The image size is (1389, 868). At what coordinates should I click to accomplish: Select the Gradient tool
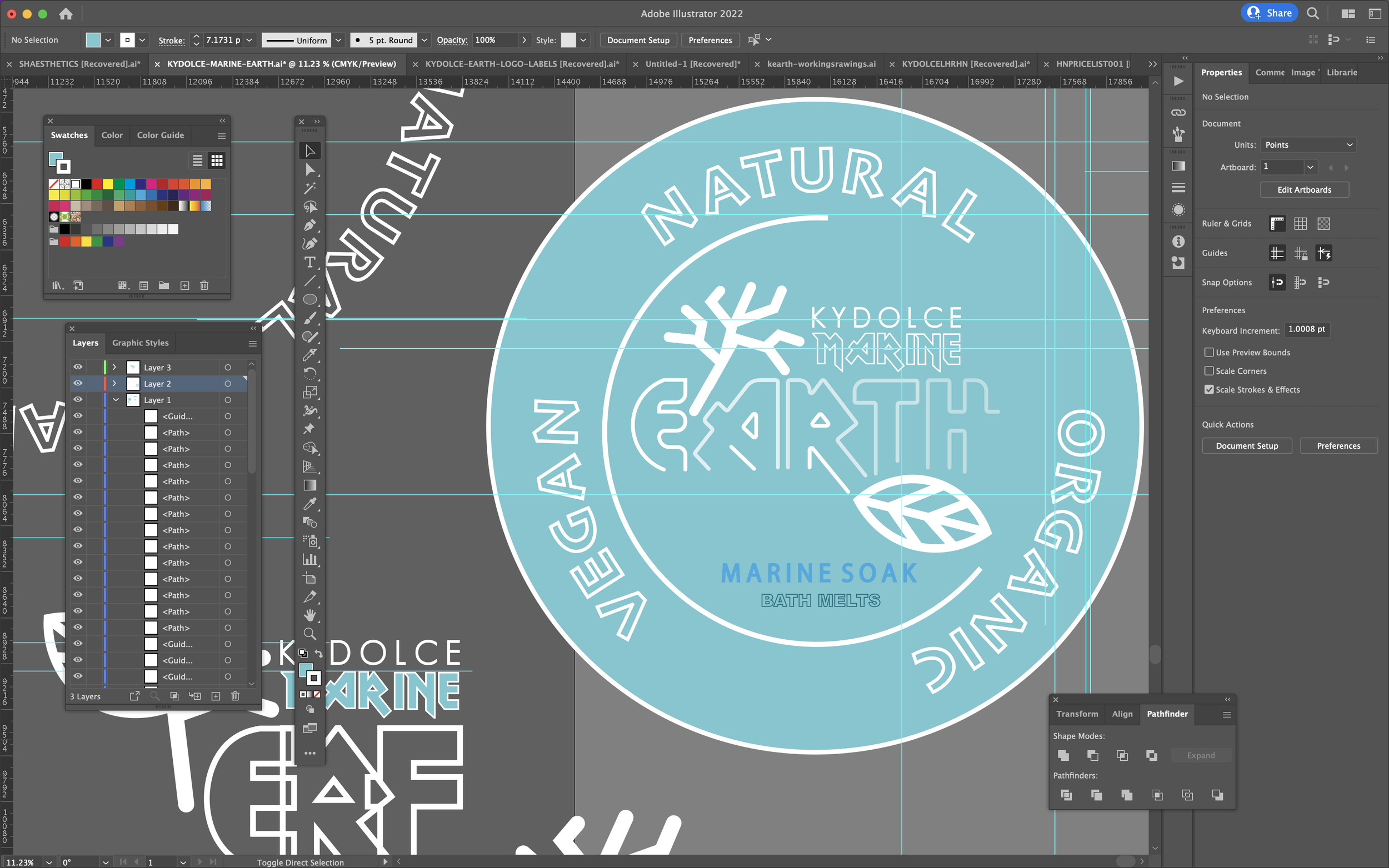click(309, 485)
